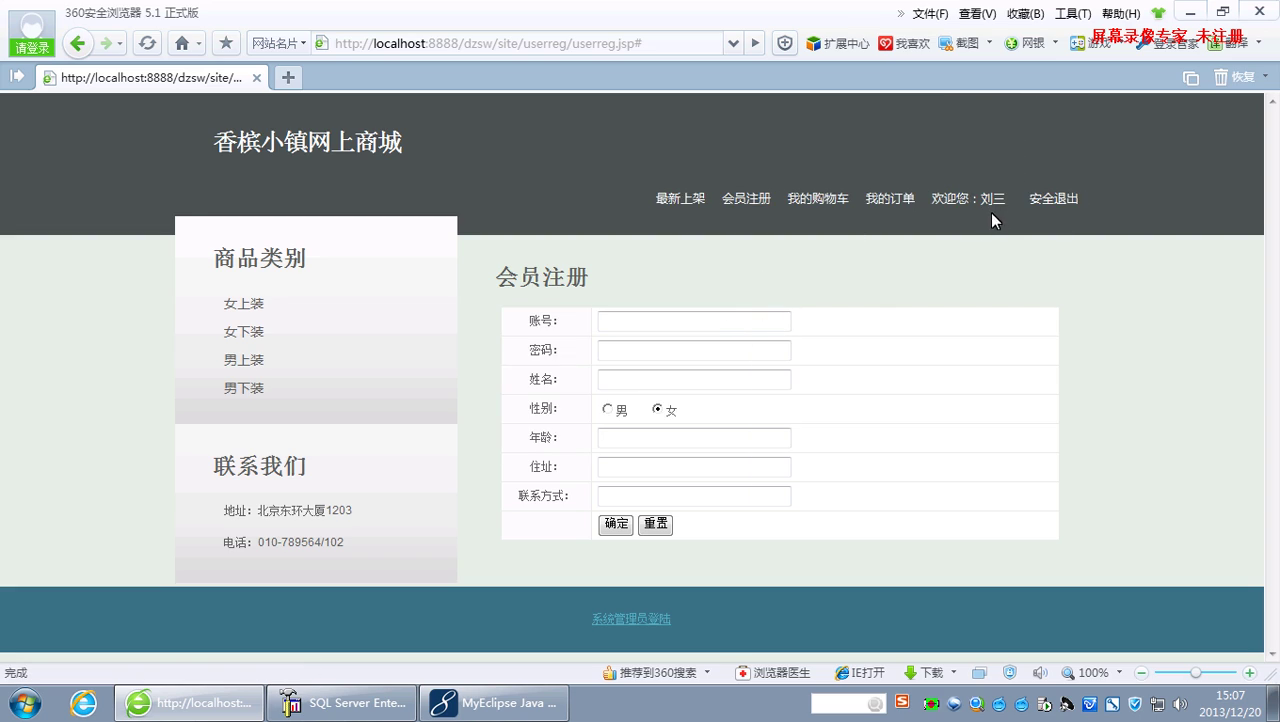Image resolution: width=1280 pixels, height=722 pixels.
Task: Click the page zoom slider handle
Action: [x=1195, y=673]
